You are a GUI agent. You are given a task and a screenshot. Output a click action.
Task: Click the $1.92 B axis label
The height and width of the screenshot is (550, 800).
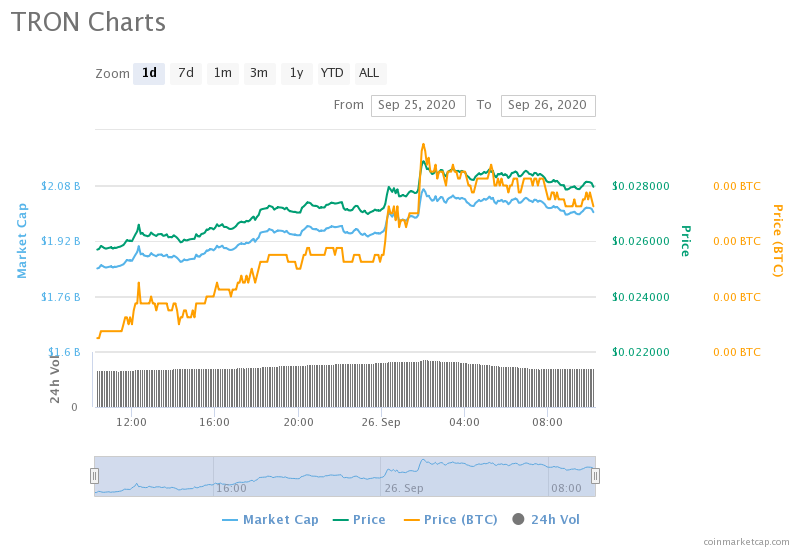(60, 241)
